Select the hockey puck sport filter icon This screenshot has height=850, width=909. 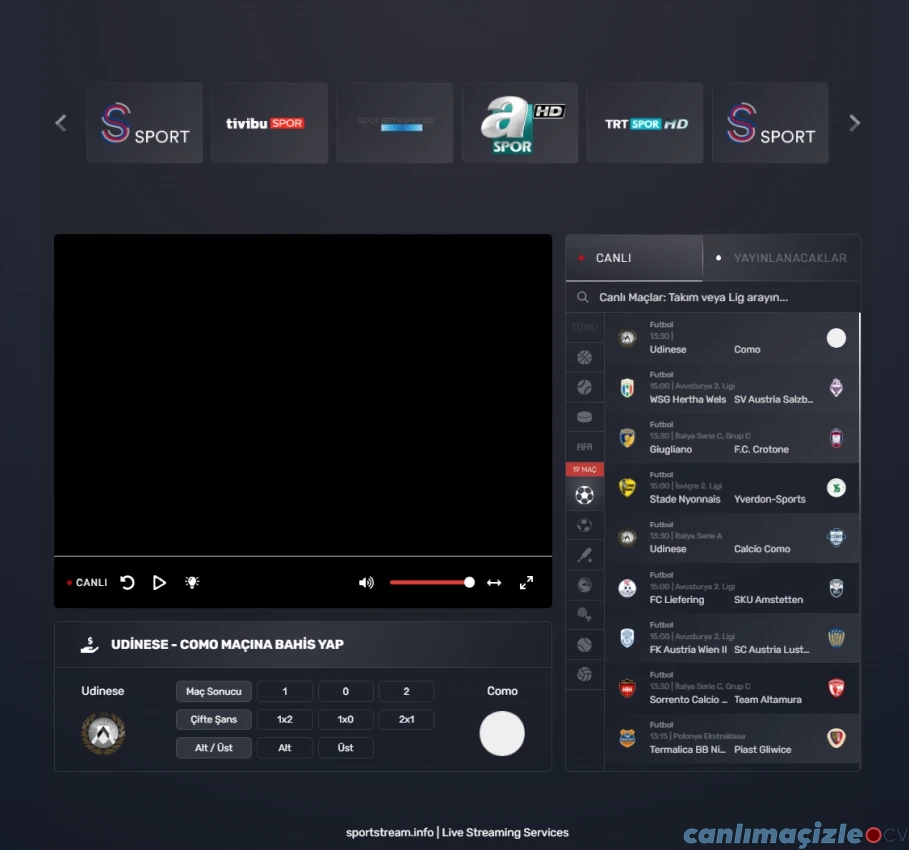coord(584,417)
